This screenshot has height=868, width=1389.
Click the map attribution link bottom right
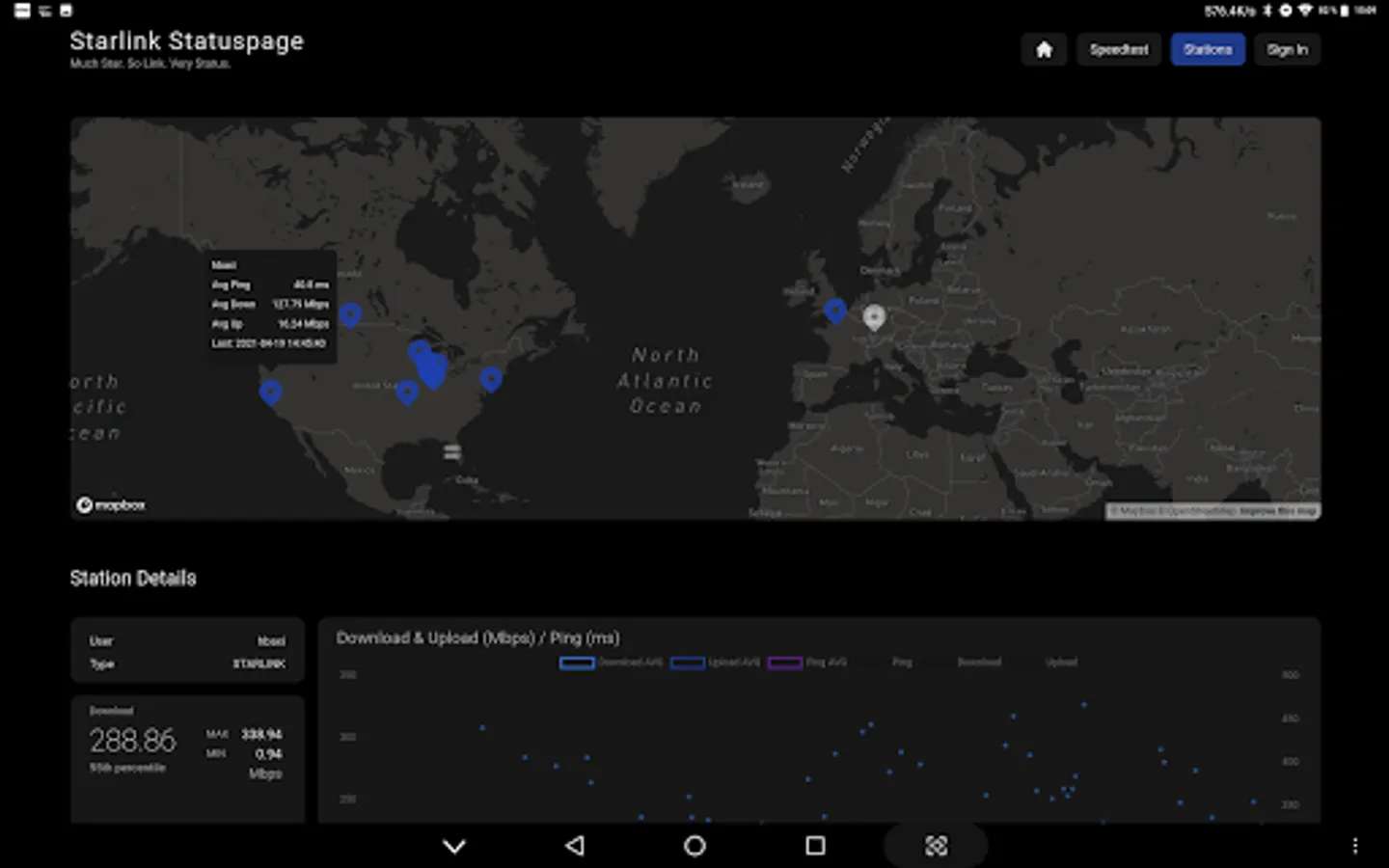pyautogui.click(x=1213, y=511)
